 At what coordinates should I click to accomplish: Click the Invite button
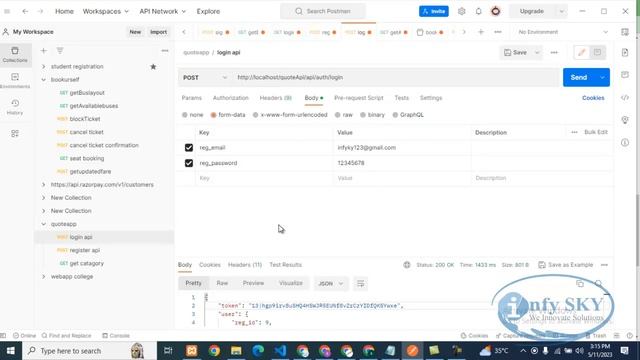point(433,11)
